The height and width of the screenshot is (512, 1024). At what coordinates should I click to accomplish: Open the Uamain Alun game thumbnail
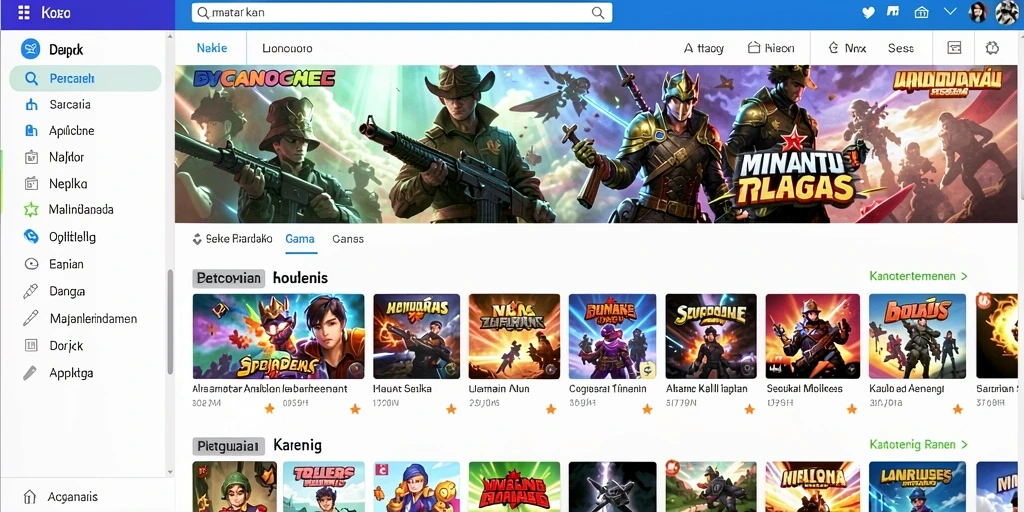coord(514,336)
